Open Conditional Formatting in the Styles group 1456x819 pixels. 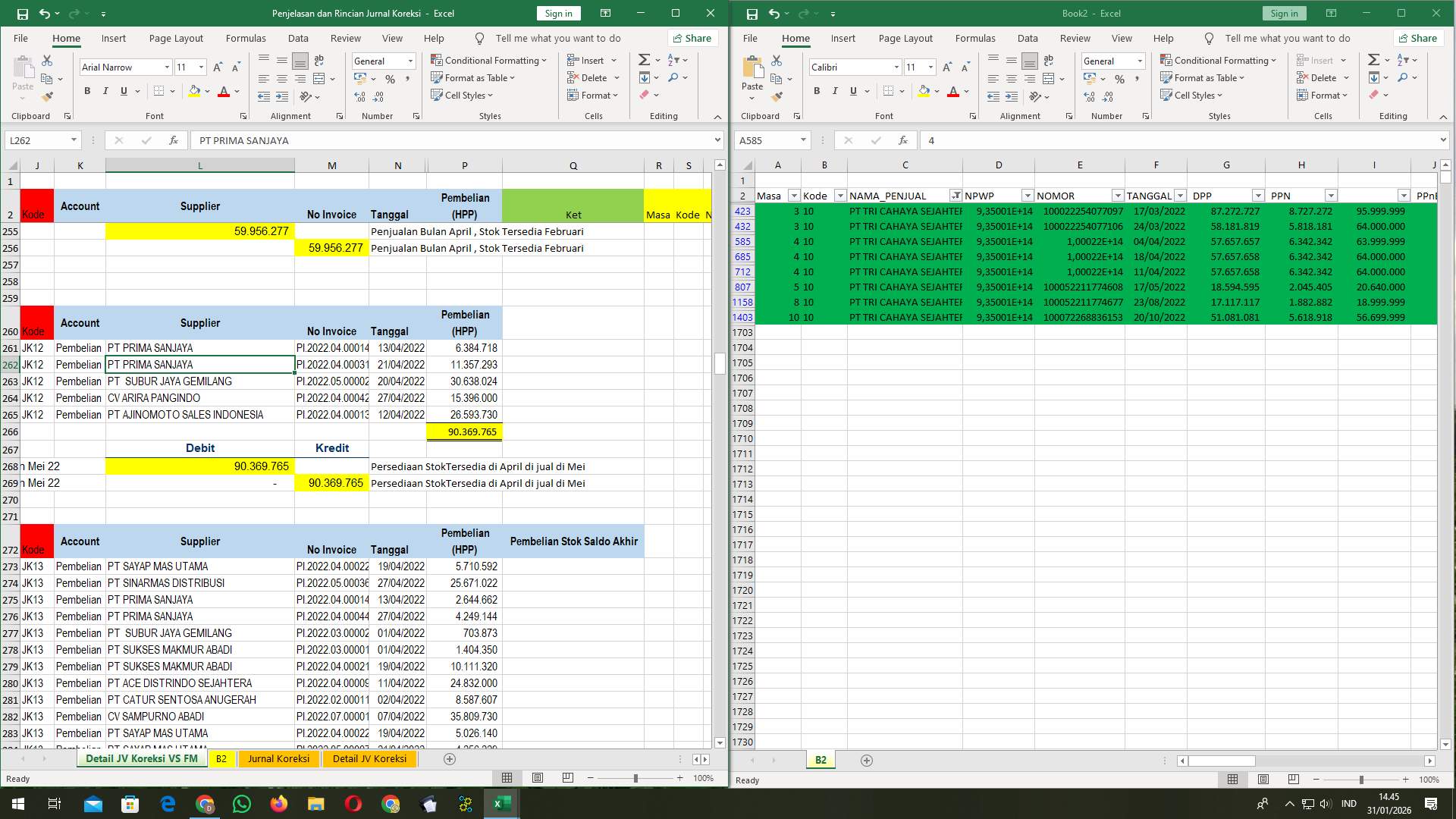(x=489, y=60)
